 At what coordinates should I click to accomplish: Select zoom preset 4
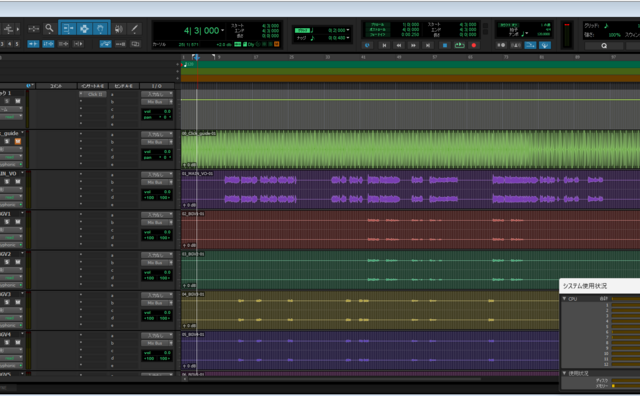tap(9, 44)
